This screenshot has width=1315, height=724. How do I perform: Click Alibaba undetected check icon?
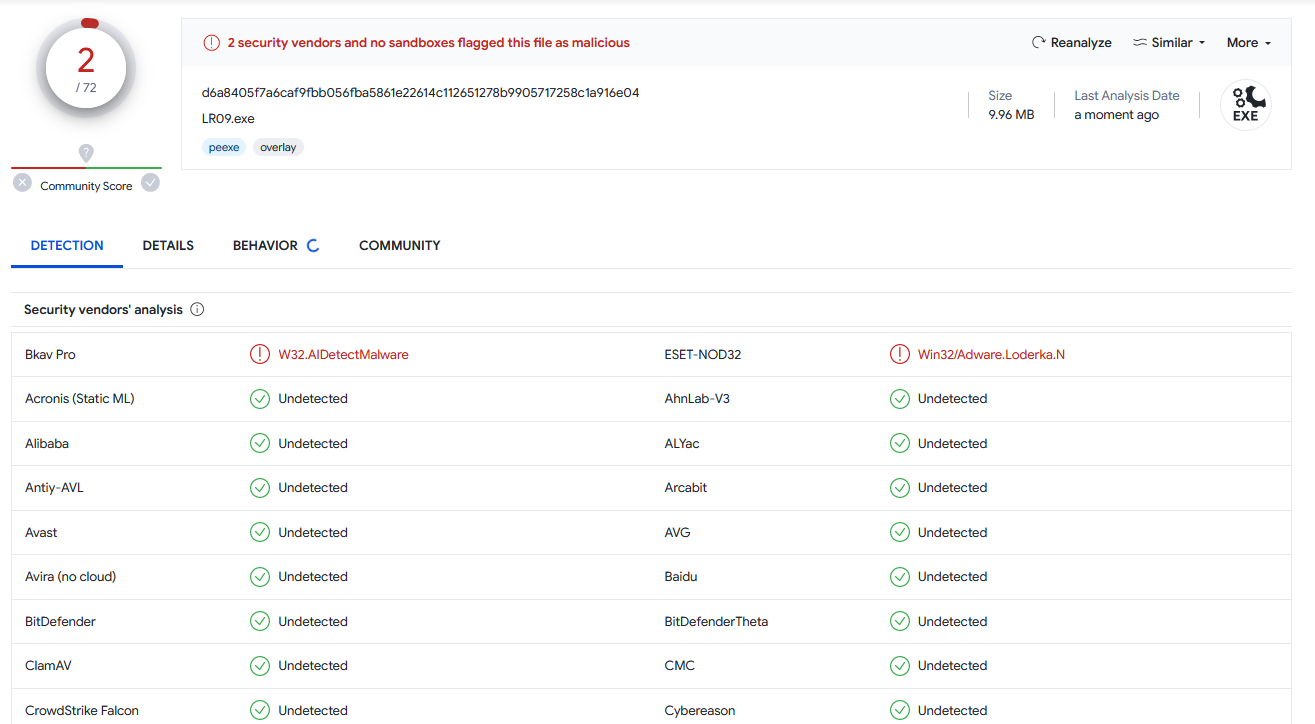(260, 443)
